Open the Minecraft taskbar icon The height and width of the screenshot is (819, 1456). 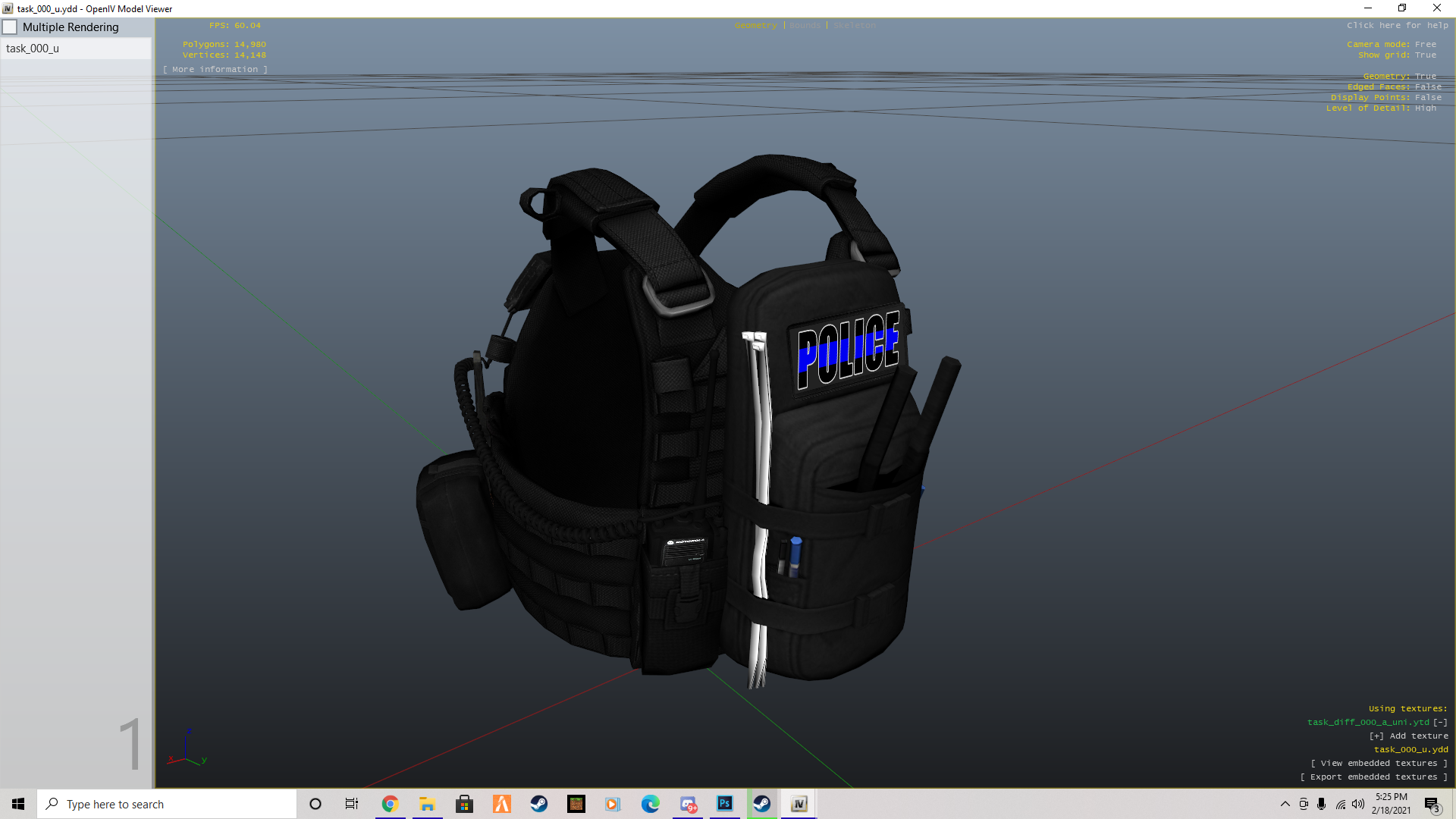coord(576,804)
